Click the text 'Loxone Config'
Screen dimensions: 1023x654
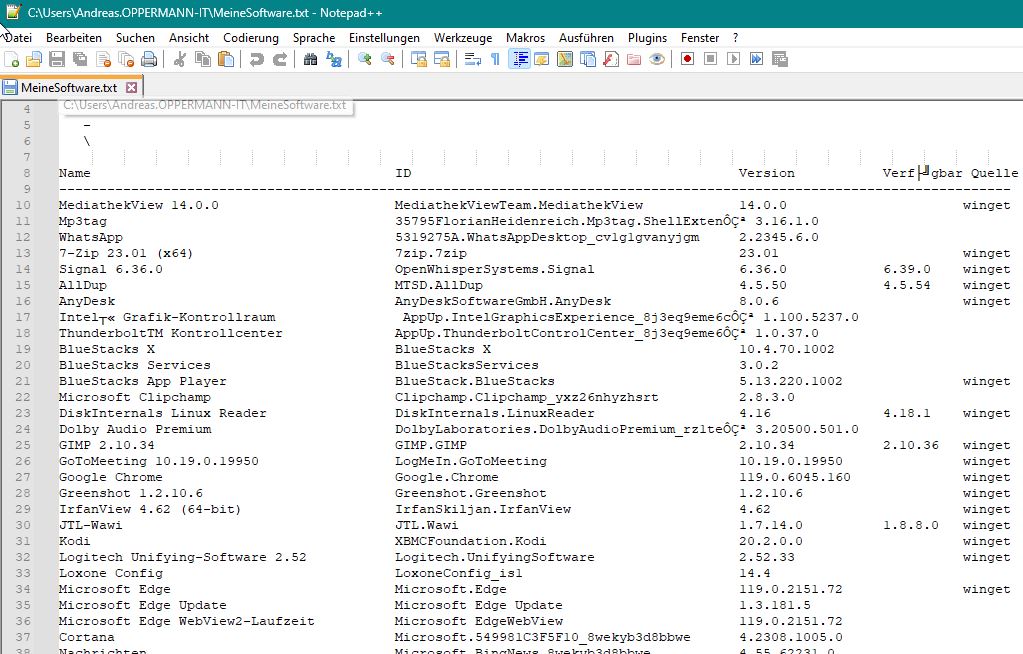[111, 573]
